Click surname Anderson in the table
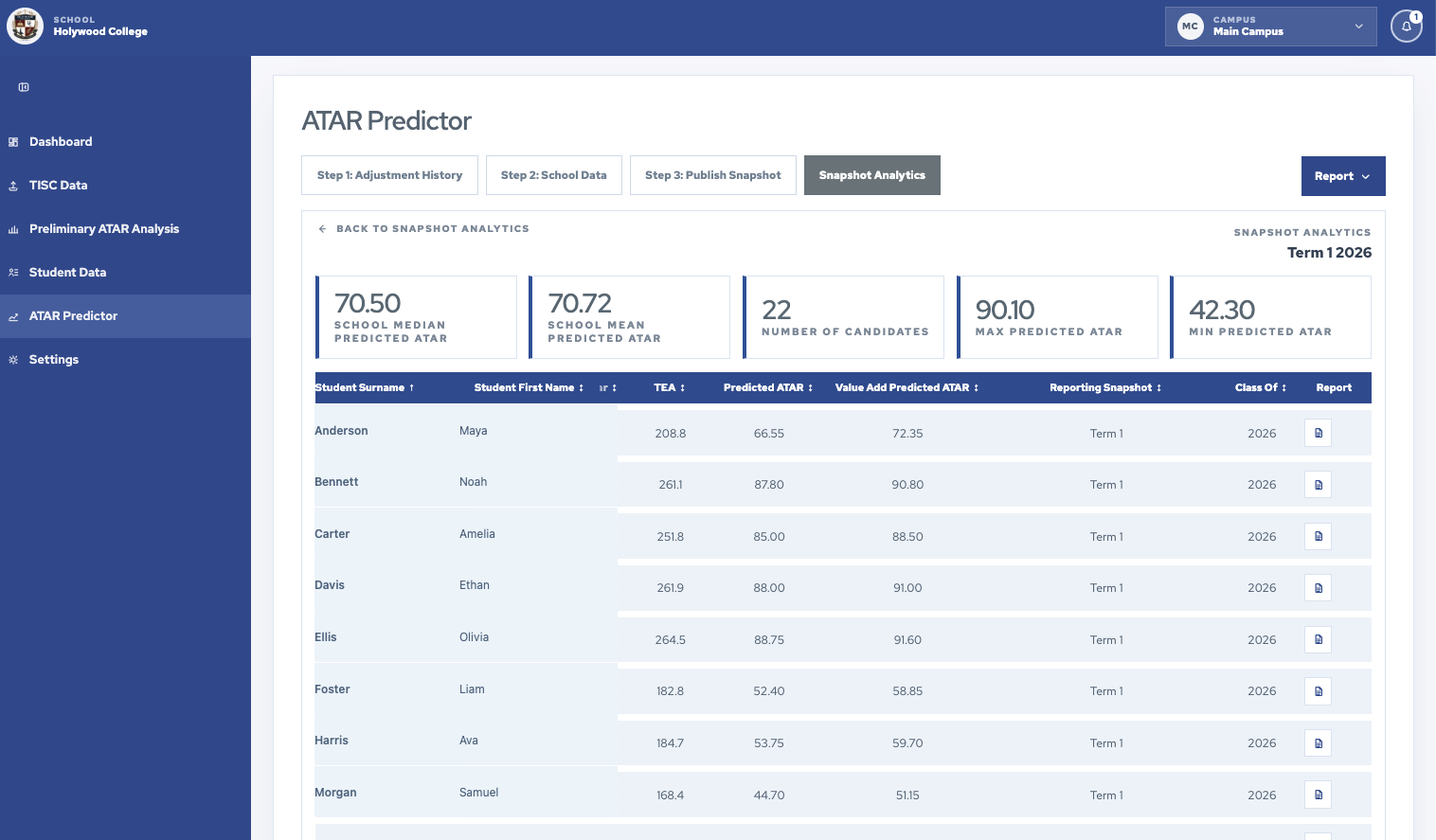The width and height of the screenshot is (1436, 840). point(341,431)
